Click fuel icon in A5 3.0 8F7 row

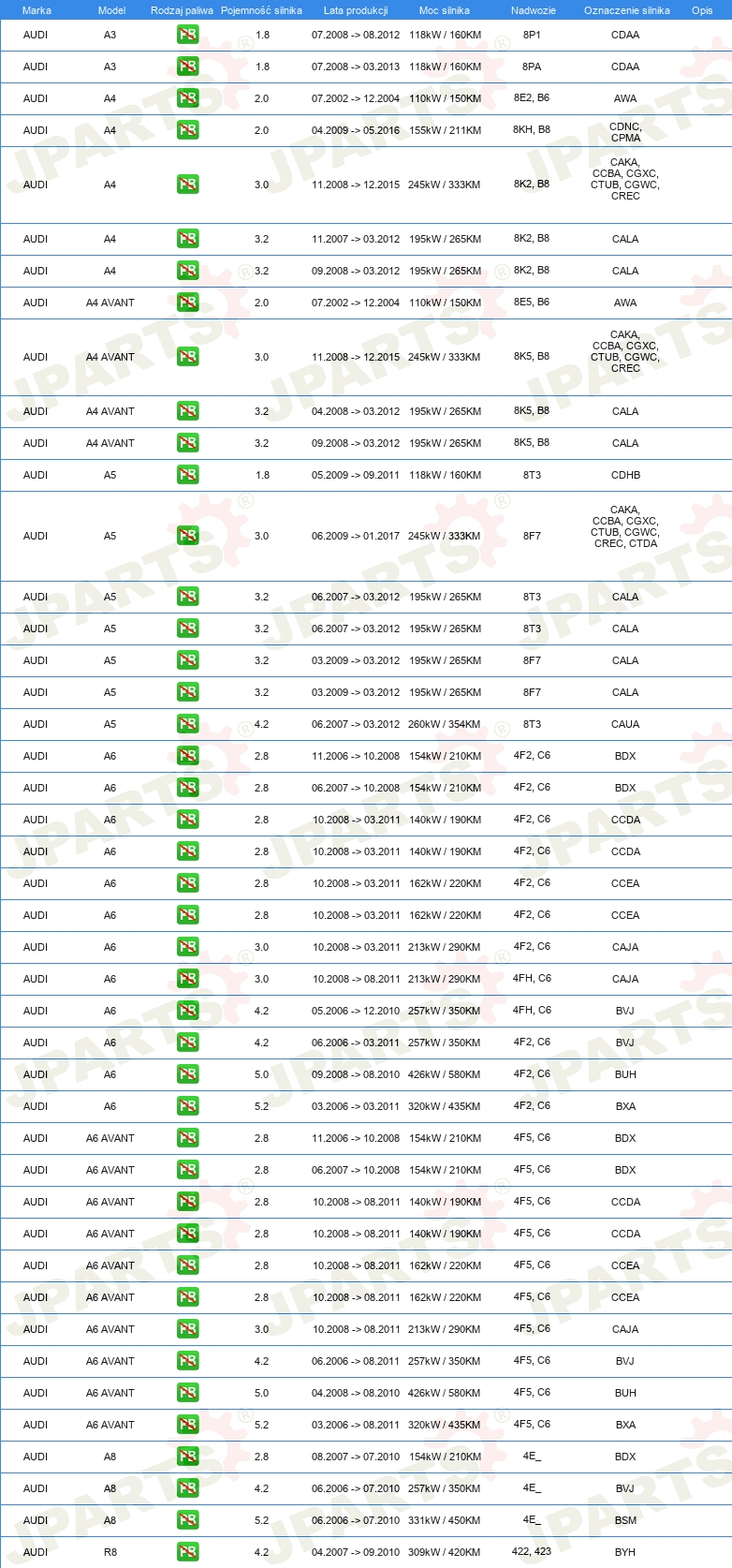point(187,536)
